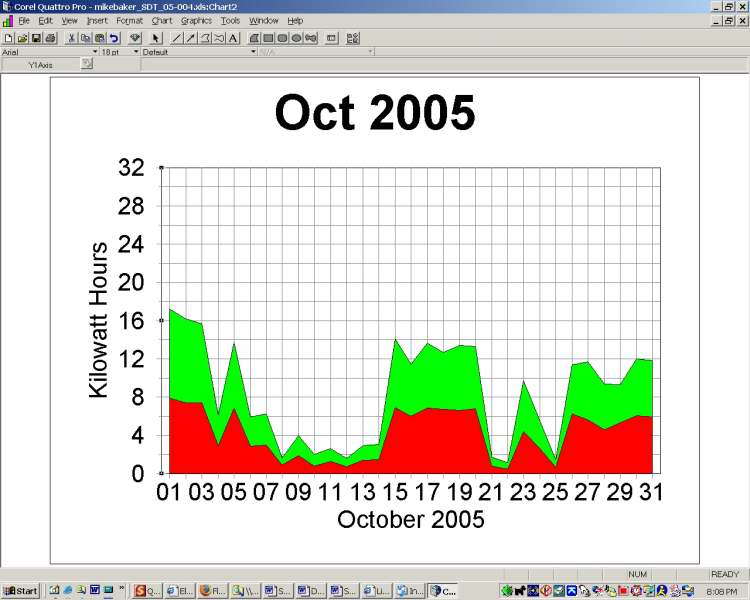The image size is (750, 600).
Task: Expand the Default style dropdown
Action: 253,51
